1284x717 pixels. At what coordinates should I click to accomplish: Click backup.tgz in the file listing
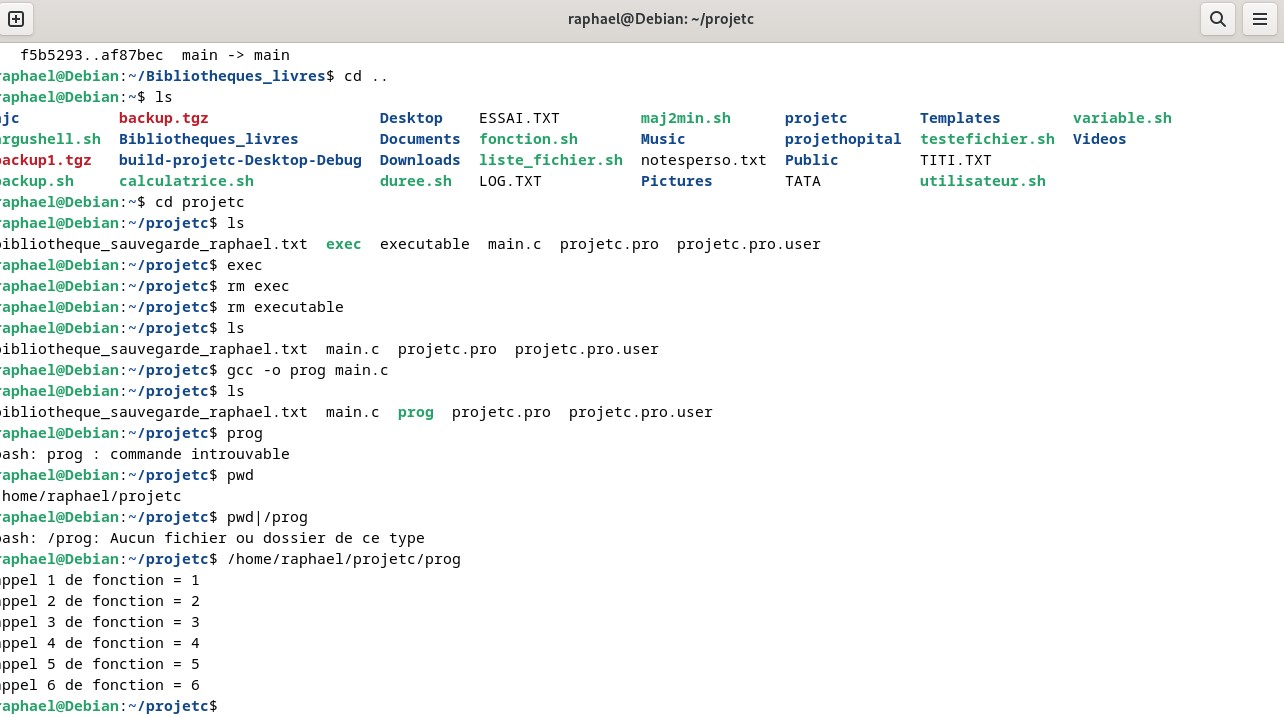click(x=163, y=118)
